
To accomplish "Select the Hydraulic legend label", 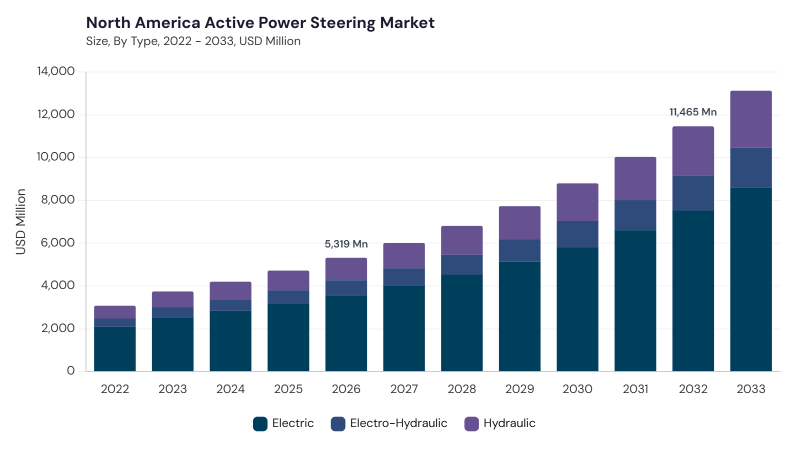I will (509, 423).
